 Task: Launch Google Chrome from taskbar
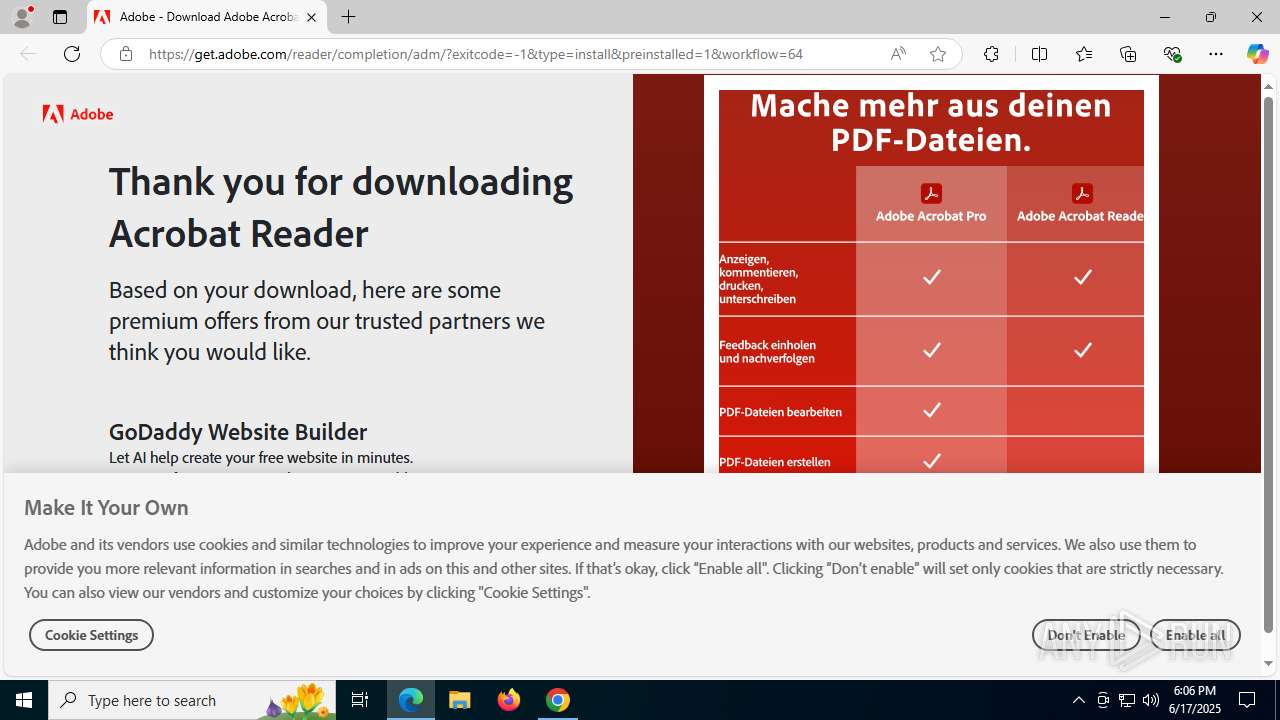(x=558, y=700)
